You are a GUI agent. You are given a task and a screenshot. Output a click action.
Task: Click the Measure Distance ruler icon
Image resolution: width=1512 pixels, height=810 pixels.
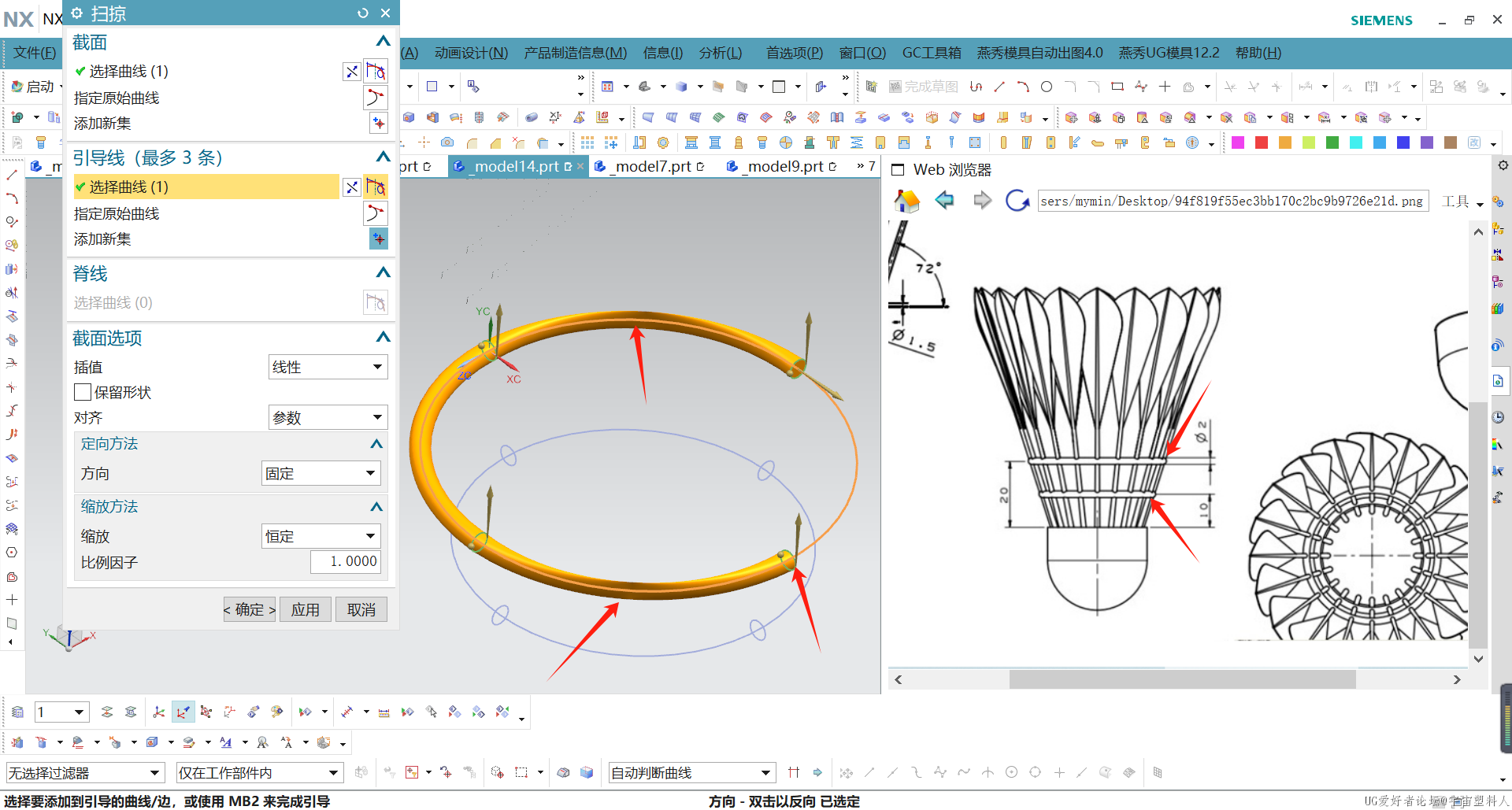(384, 712)
